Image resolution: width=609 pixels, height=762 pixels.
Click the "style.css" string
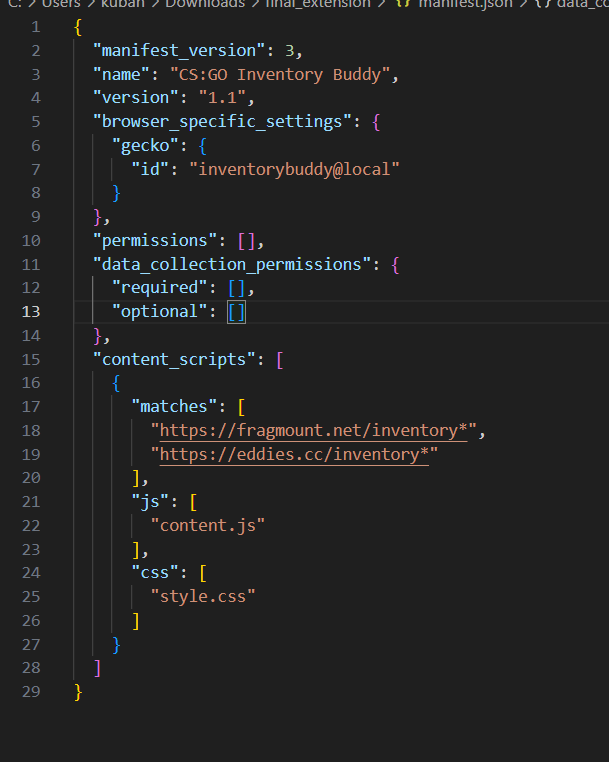[x=203, y=597]
